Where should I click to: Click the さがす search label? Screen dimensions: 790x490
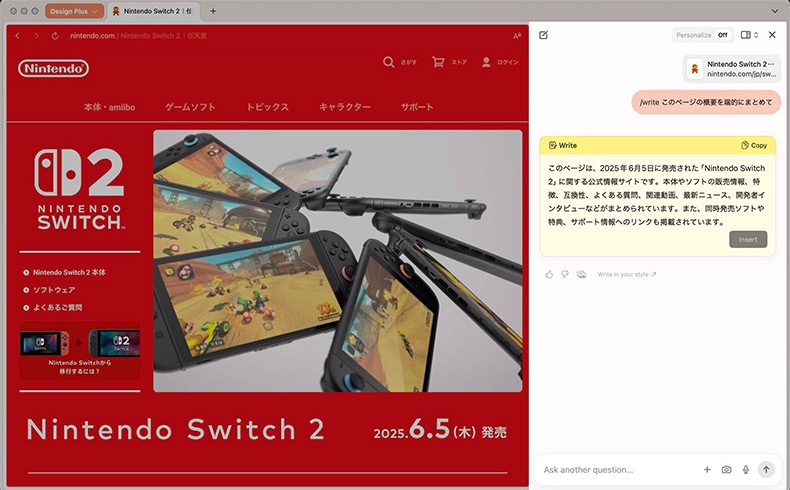[x=409, y=62]
